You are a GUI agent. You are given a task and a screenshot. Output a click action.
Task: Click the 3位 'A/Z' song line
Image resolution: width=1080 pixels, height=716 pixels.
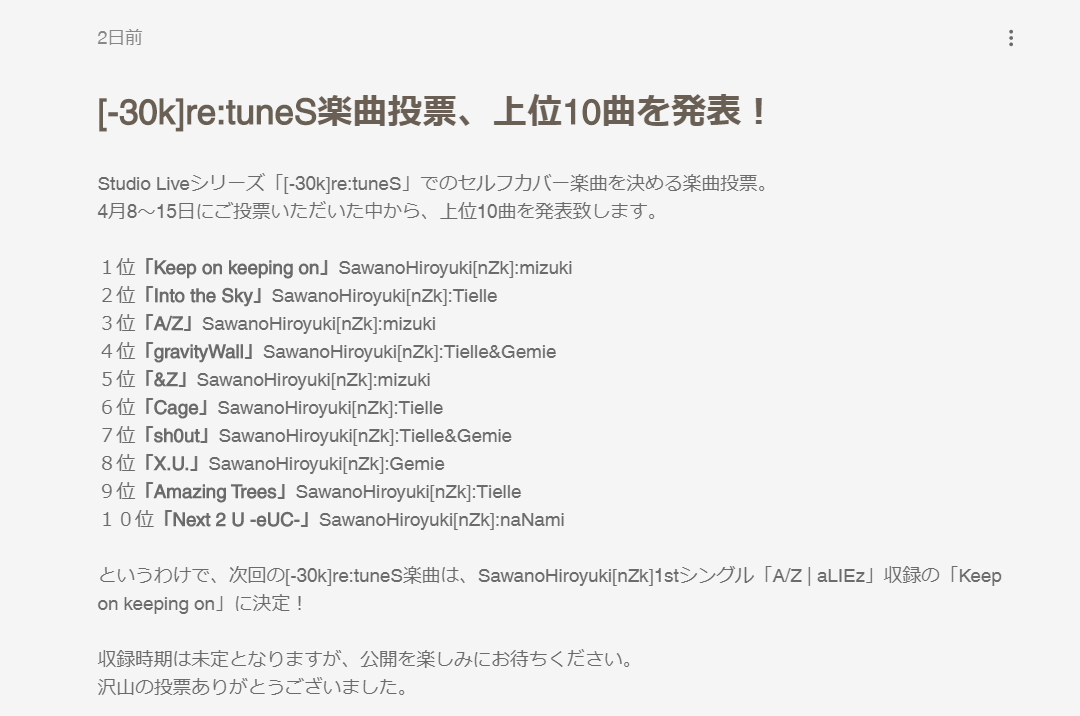pos(267,324)
